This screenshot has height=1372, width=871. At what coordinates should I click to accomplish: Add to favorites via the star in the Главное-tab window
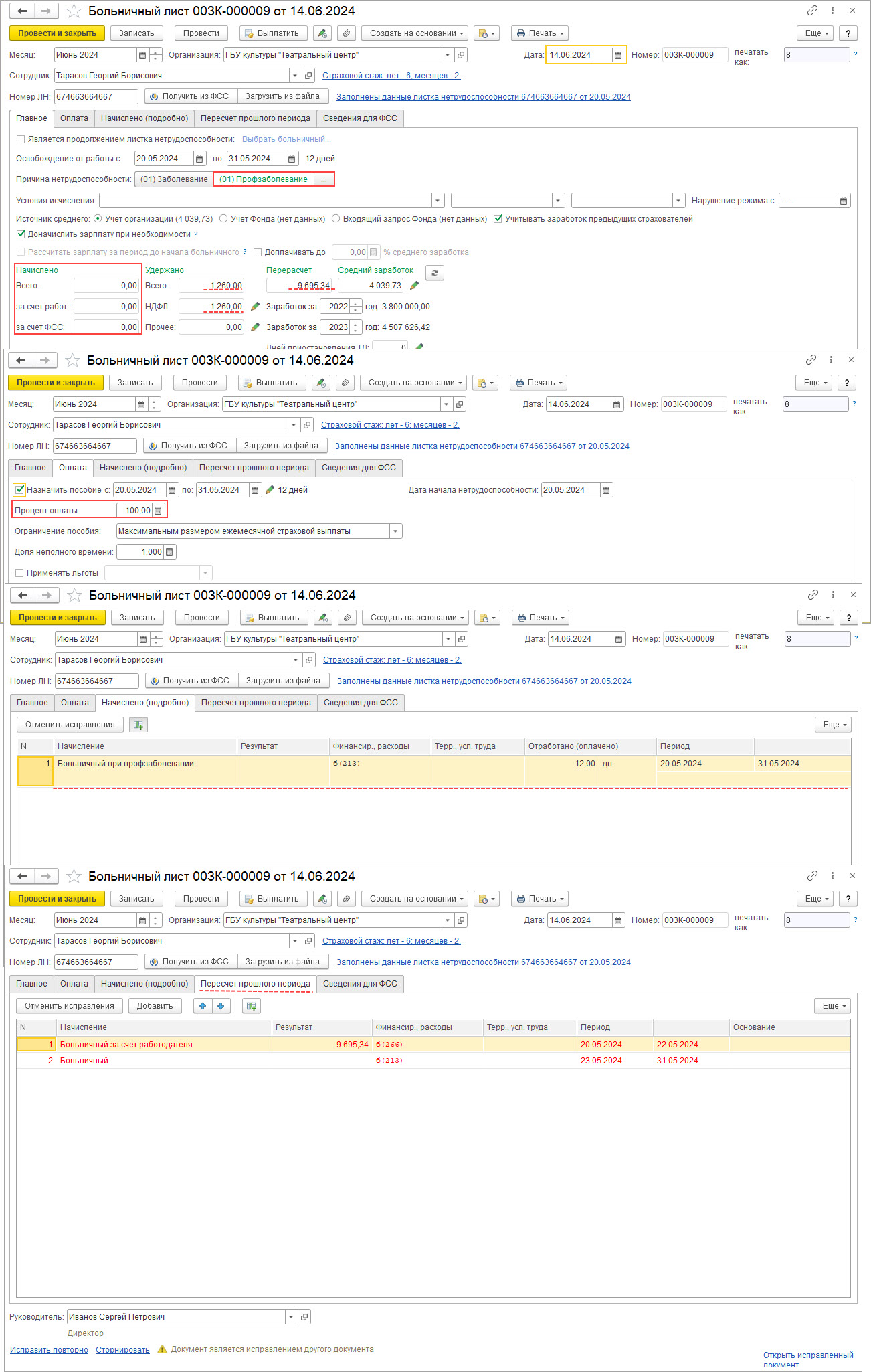[74, 11]
